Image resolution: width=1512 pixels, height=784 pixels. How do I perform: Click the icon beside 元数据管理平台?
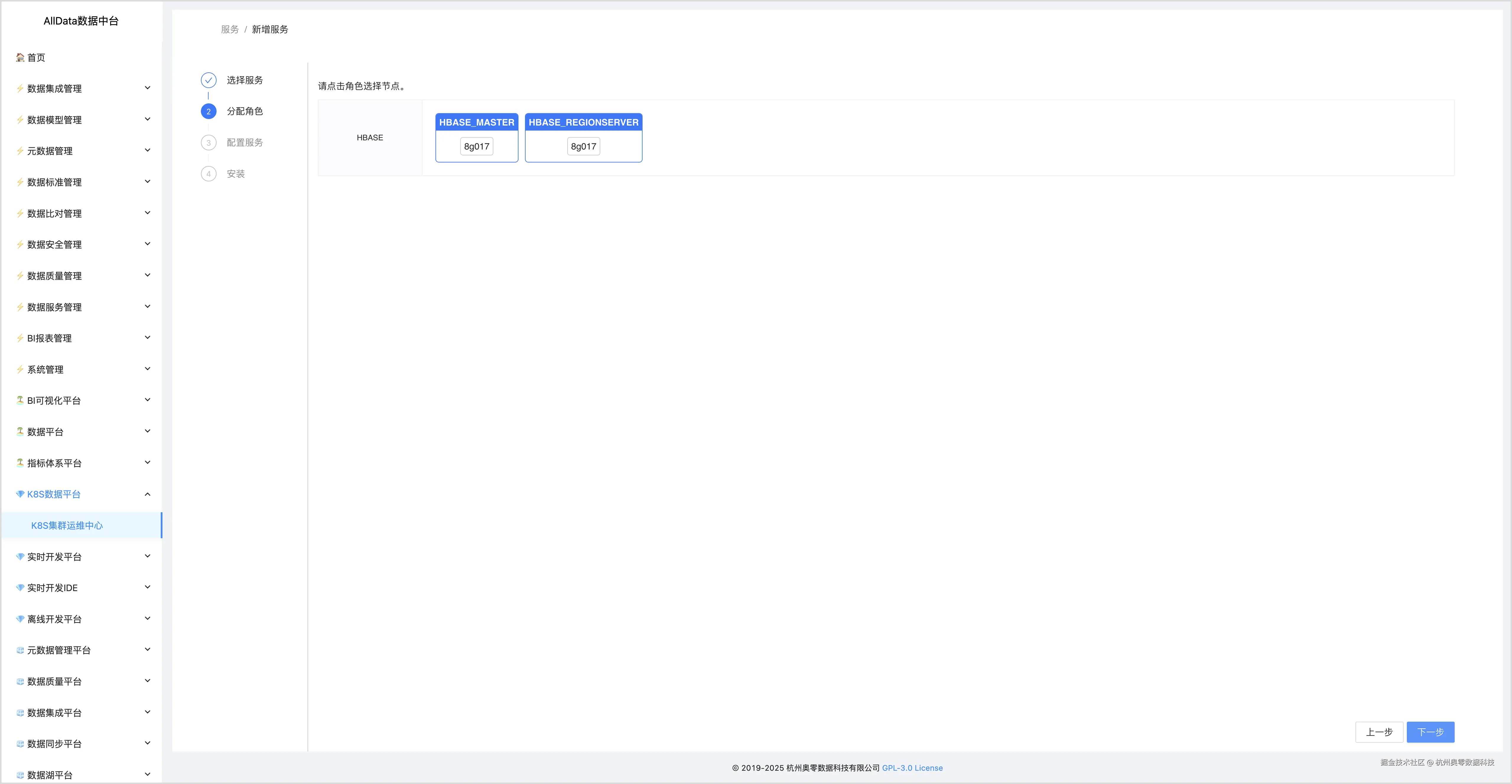tap(20, 650)
